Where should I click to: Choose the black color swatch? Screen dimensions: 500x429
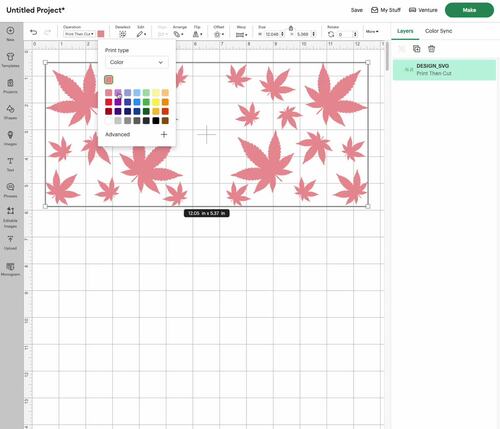(156, 121)
